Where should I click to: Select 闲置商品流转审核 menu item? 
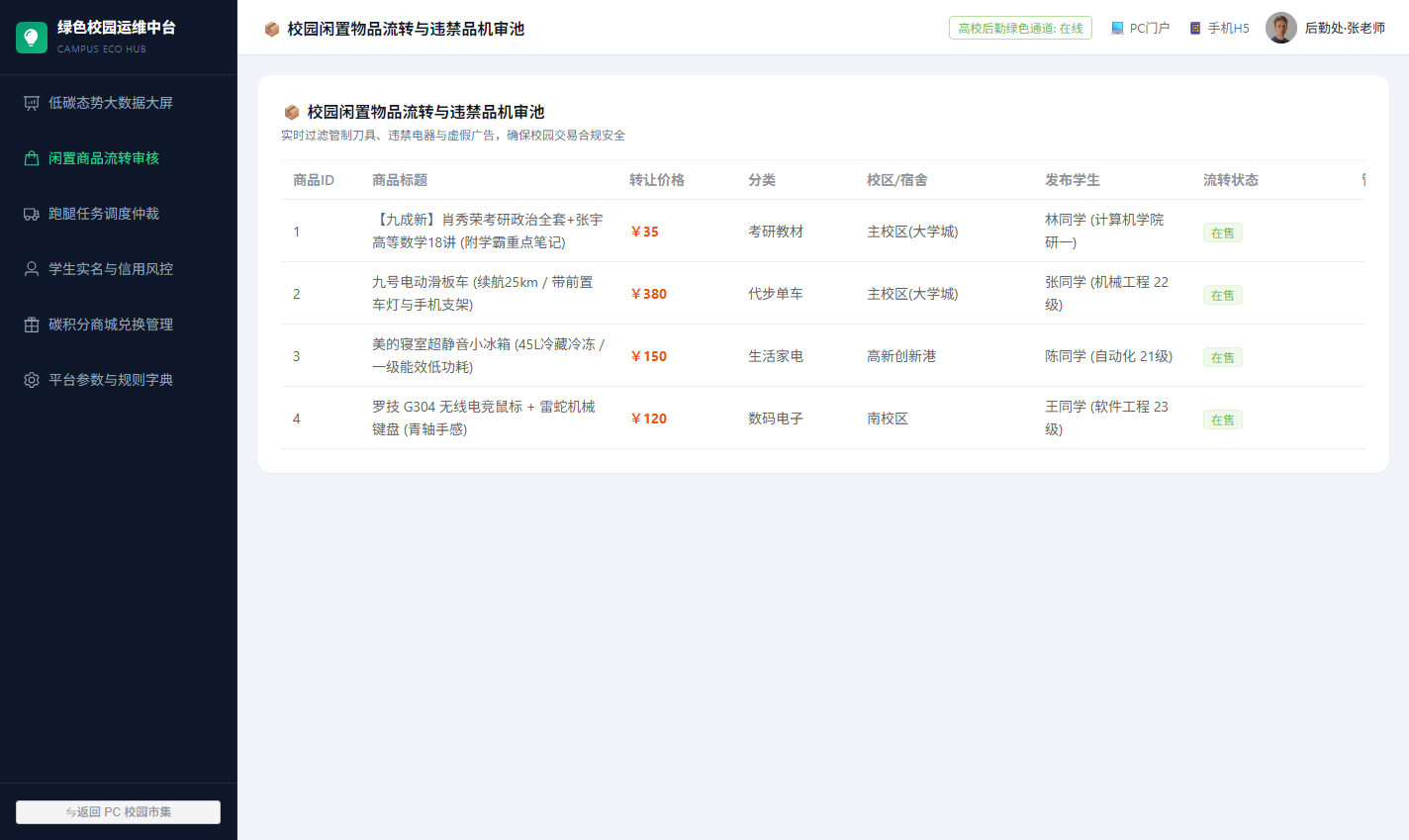(x=119, y=158)
